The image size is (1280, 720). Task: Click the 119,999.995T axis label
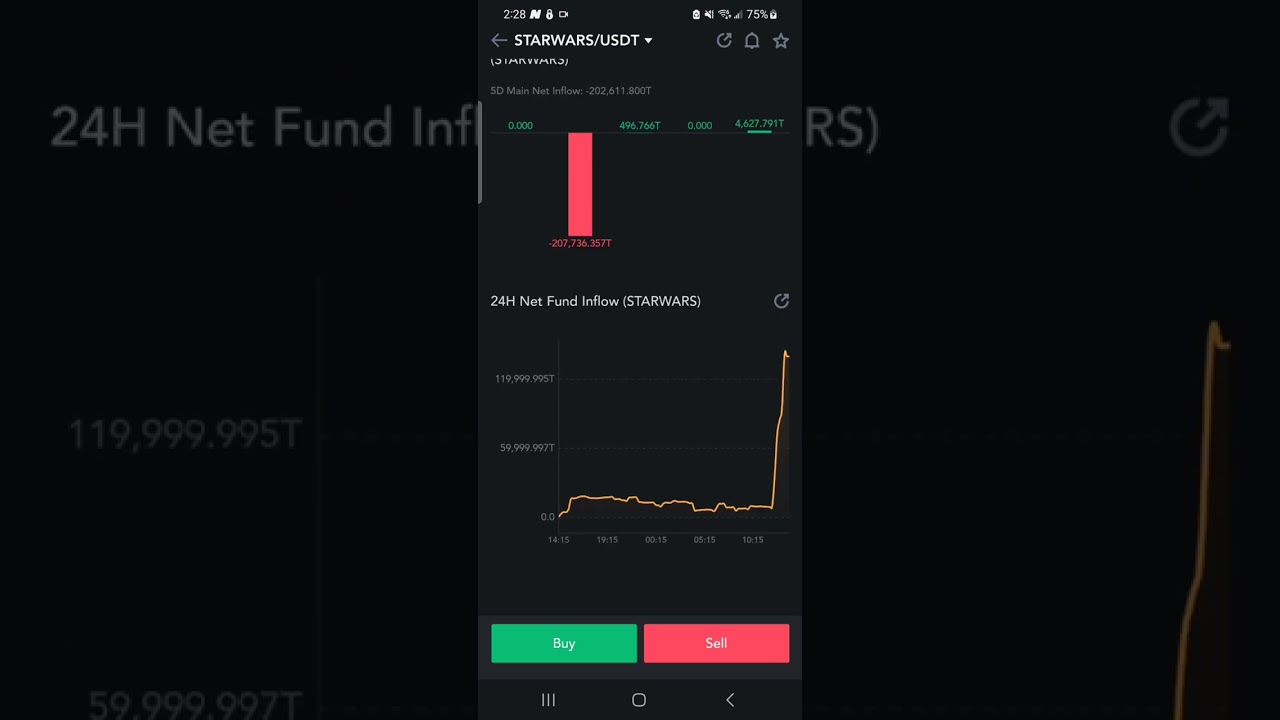(x=524, y=378)
